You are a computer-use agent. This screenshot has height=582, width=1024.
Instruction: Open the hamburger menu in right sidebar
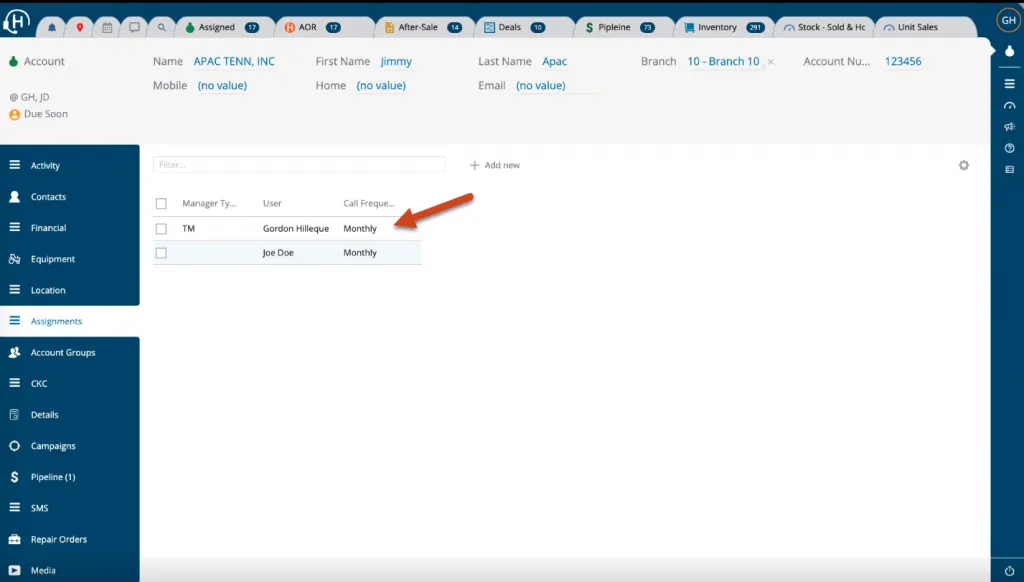[x=1009, y=84]
